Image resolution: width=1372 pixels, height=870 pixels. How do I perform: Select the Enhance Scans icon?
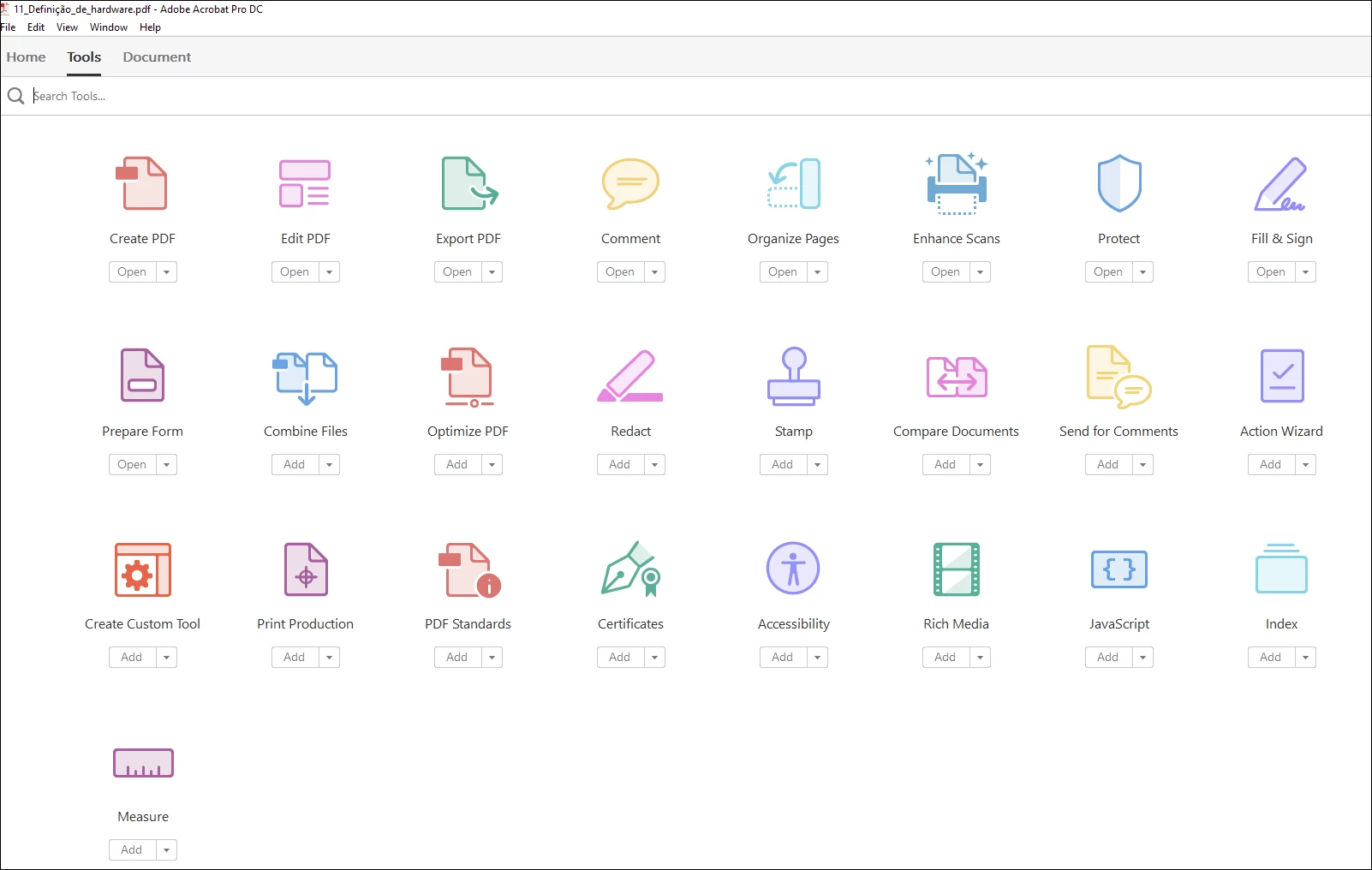coord(957,183)
